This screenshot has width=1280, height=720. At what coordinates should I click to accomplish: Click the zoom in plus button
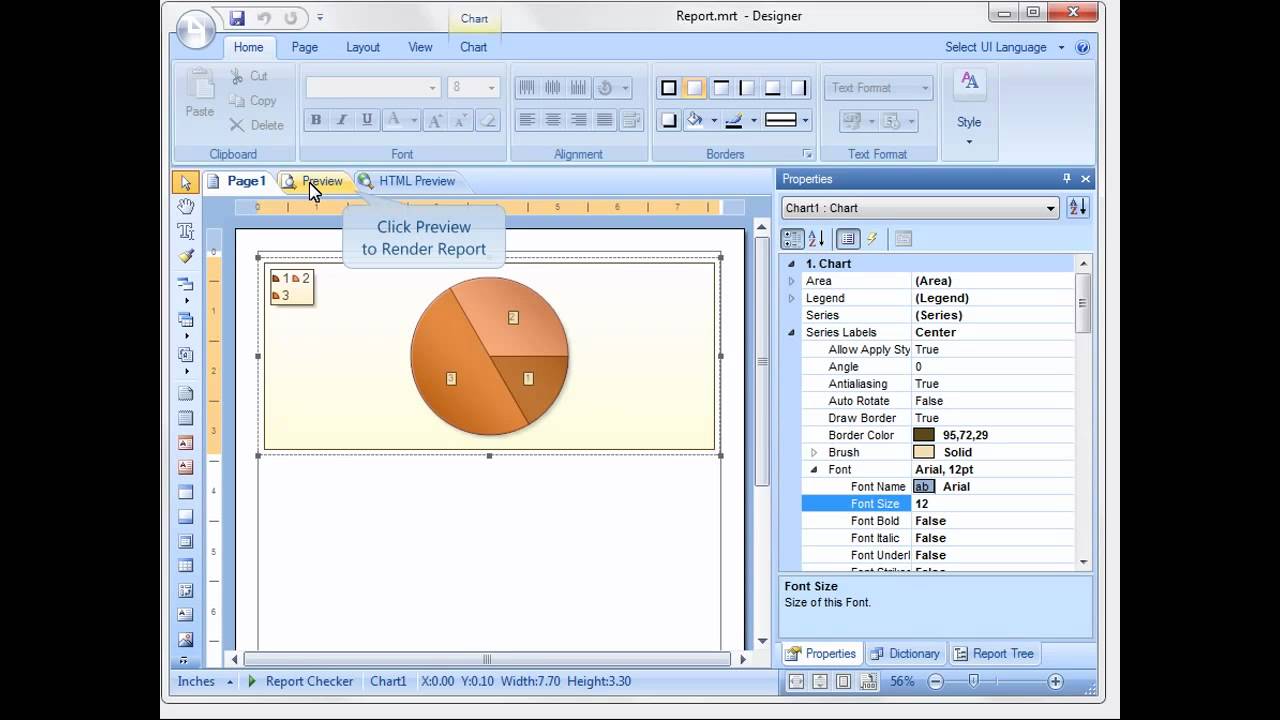click(x=1055, y=681)
